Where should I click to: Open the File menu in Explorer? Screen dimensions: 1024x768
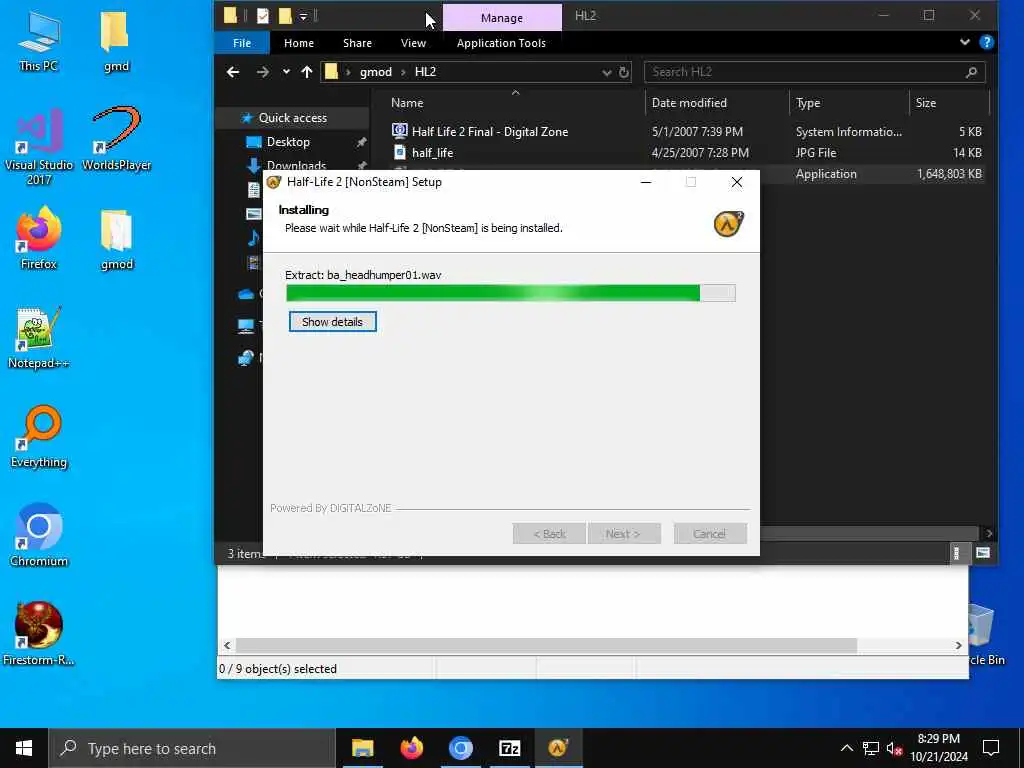tap(242, 43)
